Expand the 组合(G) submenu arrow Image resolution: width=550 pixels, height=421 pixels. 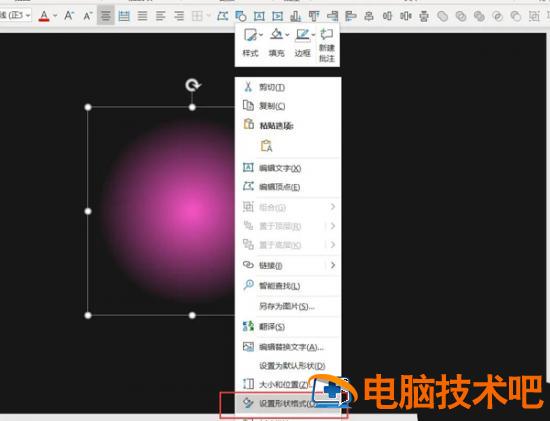(333, 207)
